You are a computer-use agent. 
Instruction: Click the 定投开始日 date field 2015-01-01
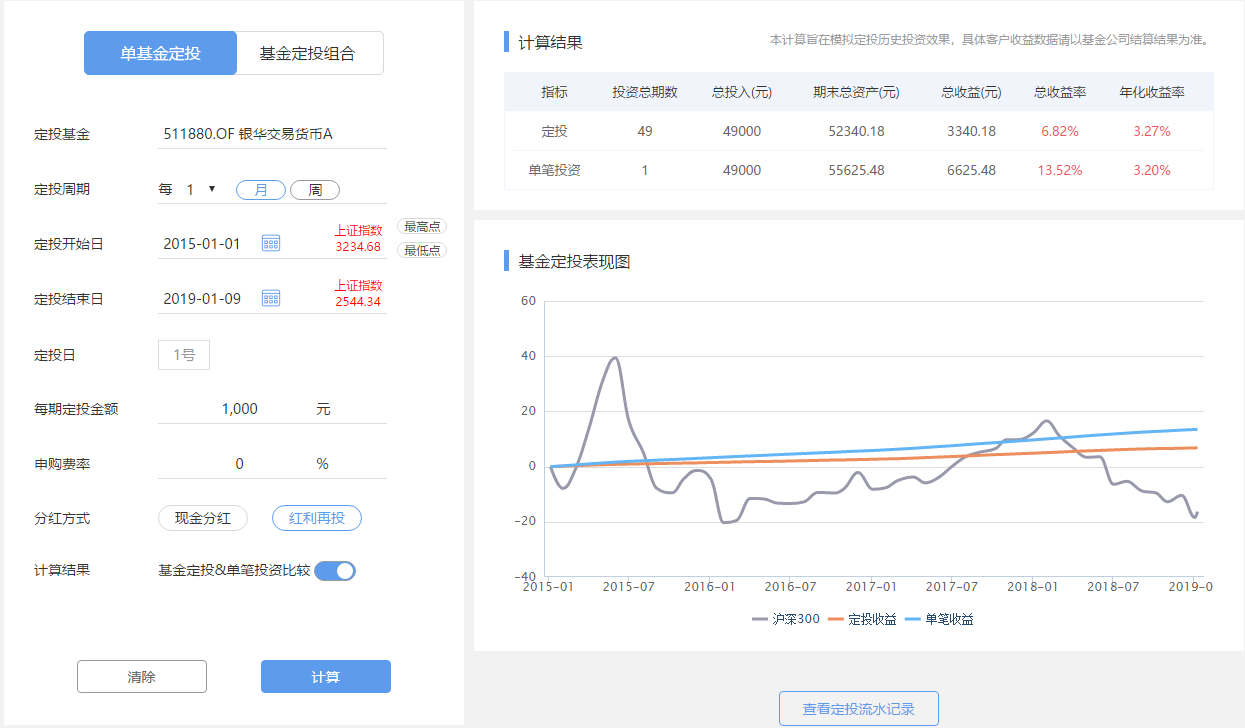pyautogui.click(x=202, y=243)
